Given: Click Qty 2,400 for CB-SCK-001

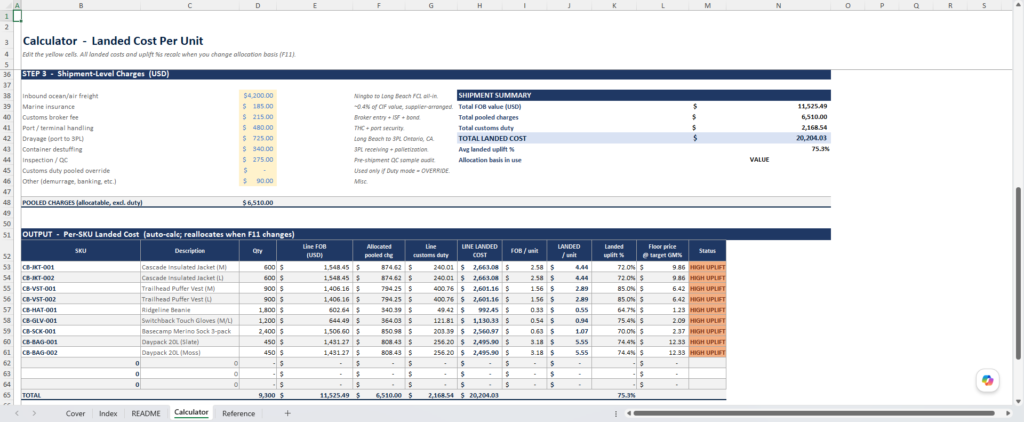Looking at the screenshot, I should (257, 331).
